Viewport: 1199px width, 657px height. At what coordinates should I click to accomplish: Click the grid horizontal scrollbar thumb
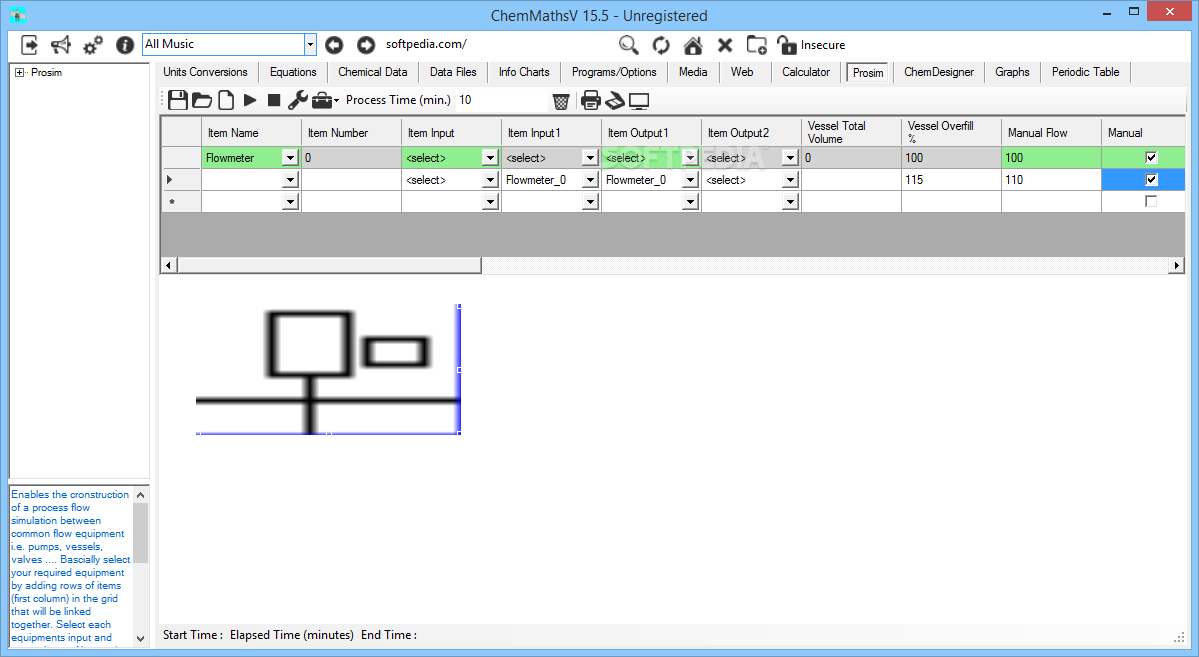[330, 265]
